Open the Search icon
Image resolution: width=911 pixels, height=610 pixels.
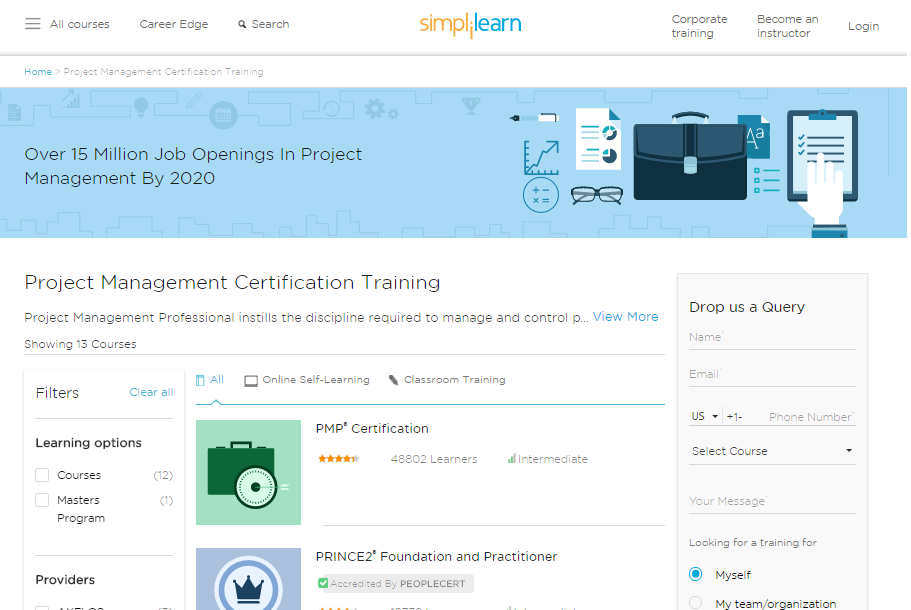click(241, 24)
